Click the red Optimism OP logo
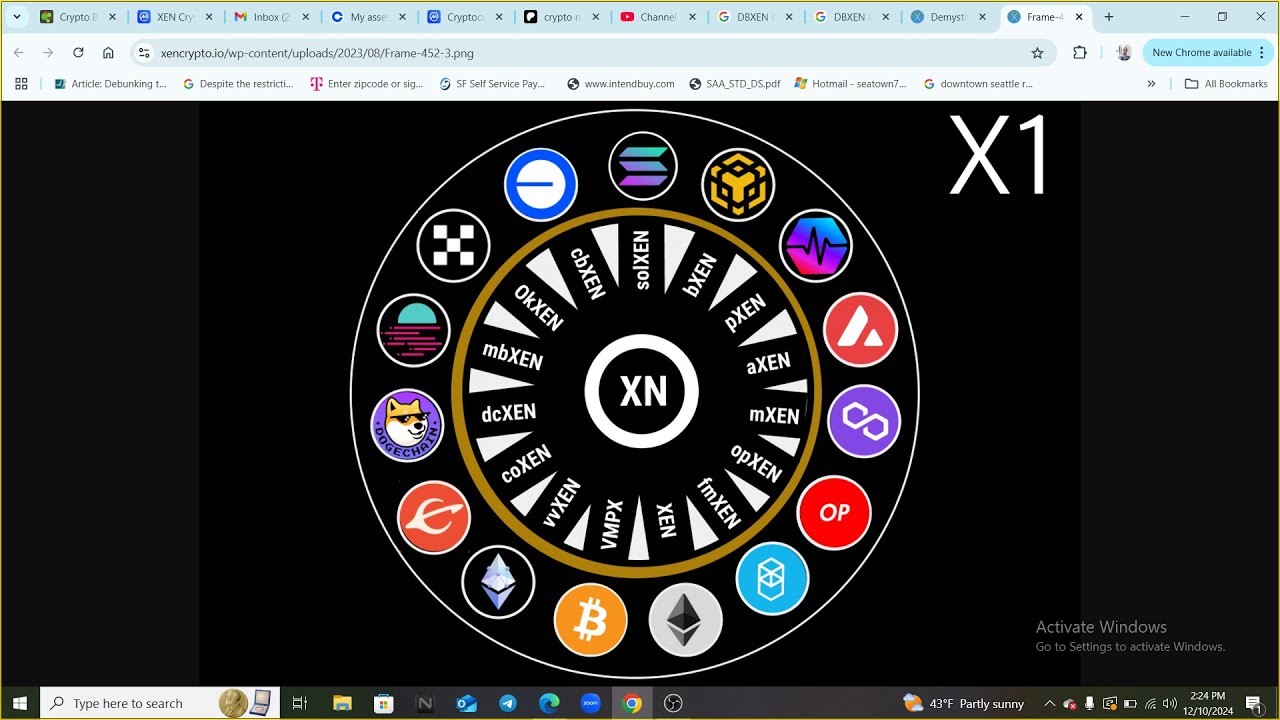1280x720 pixels. 834,513
